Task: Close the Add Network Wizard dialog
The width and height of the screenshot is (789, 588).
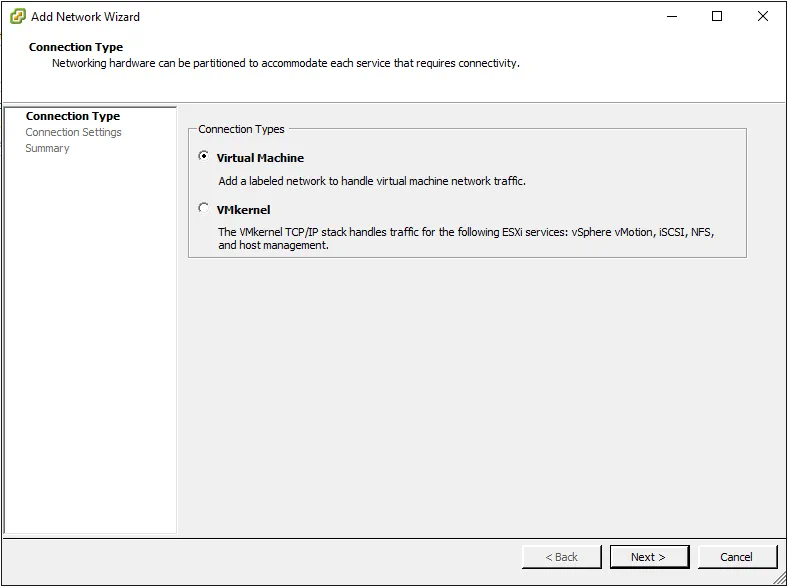Action: pyautogui.click(x=764, y=16)
